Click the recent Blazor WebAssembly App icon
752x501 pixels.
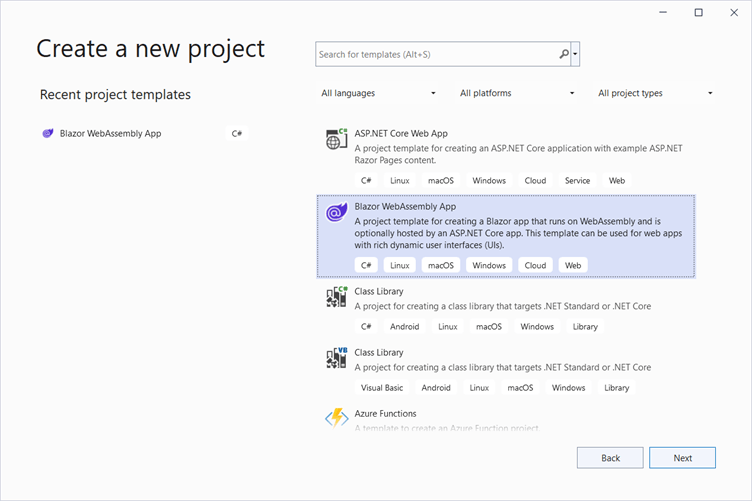(48, 133)
